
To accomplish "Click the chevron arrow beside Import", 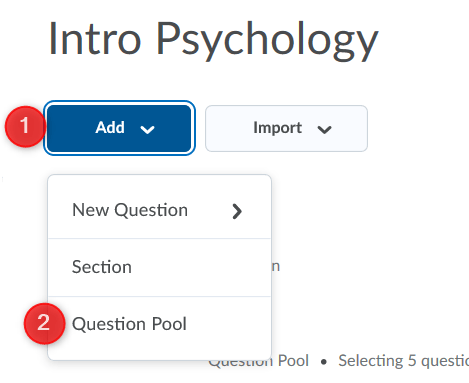I will [324, 129].
